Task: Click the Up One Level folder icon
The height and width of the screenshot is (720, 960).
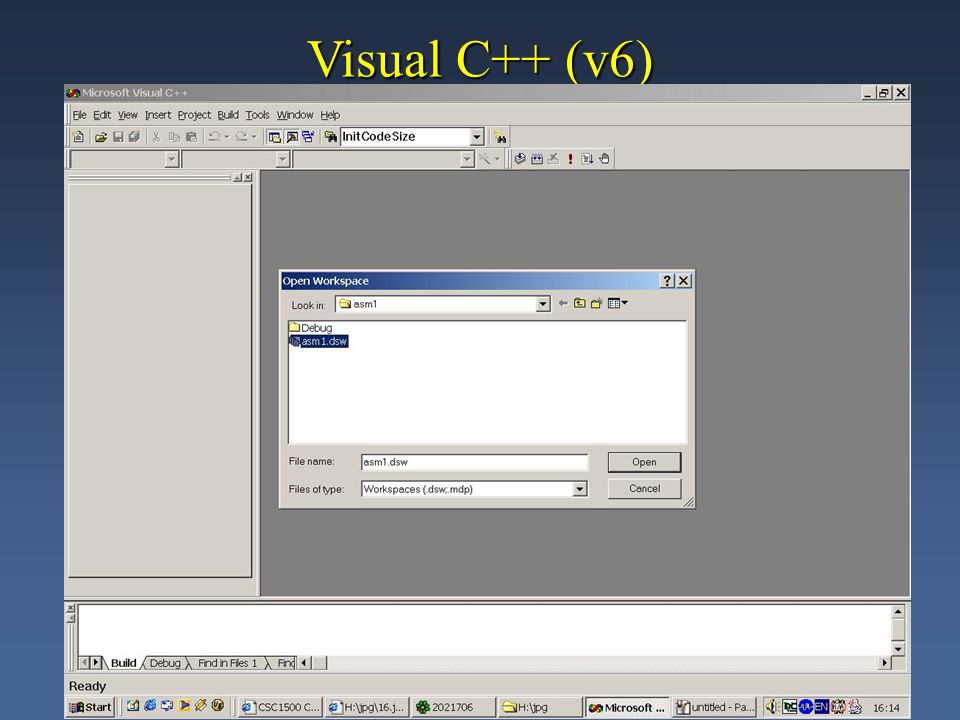Action: pyautogui.click(x=580, y=304)
